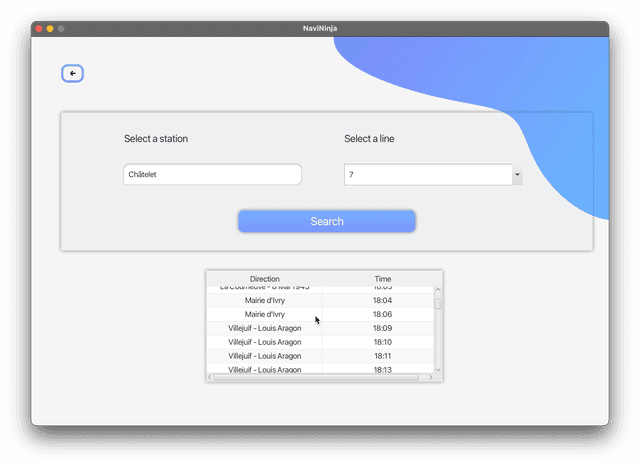Open the line selection combo box

point(433,175)
